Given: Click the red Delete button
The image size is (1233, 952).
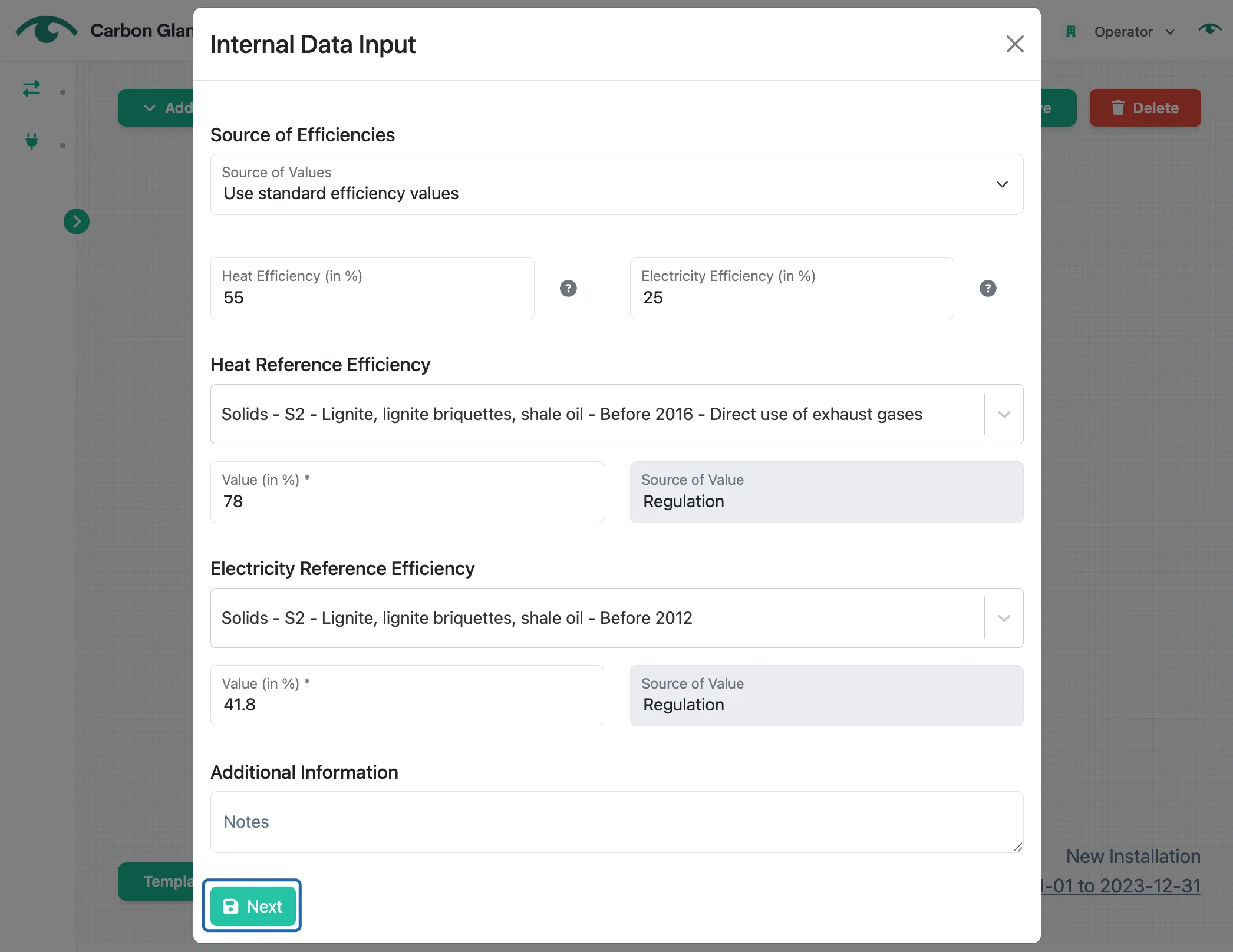Looking at the screenshot, I should click(x=1145, y=108).
